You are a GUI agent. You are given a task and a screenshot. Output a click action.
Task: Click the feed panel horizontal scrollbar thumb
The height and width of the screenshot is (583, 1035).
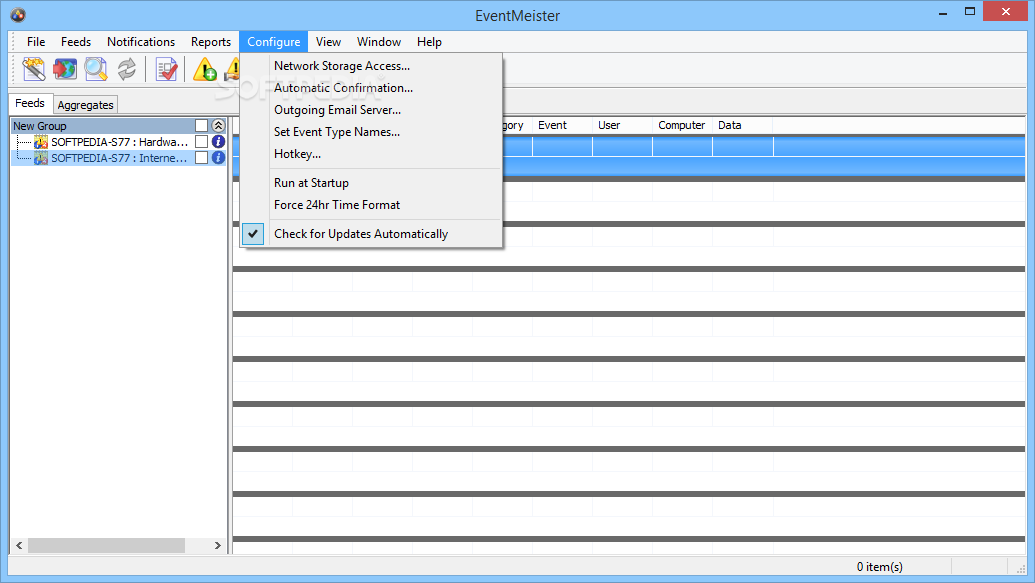point(106,545)
